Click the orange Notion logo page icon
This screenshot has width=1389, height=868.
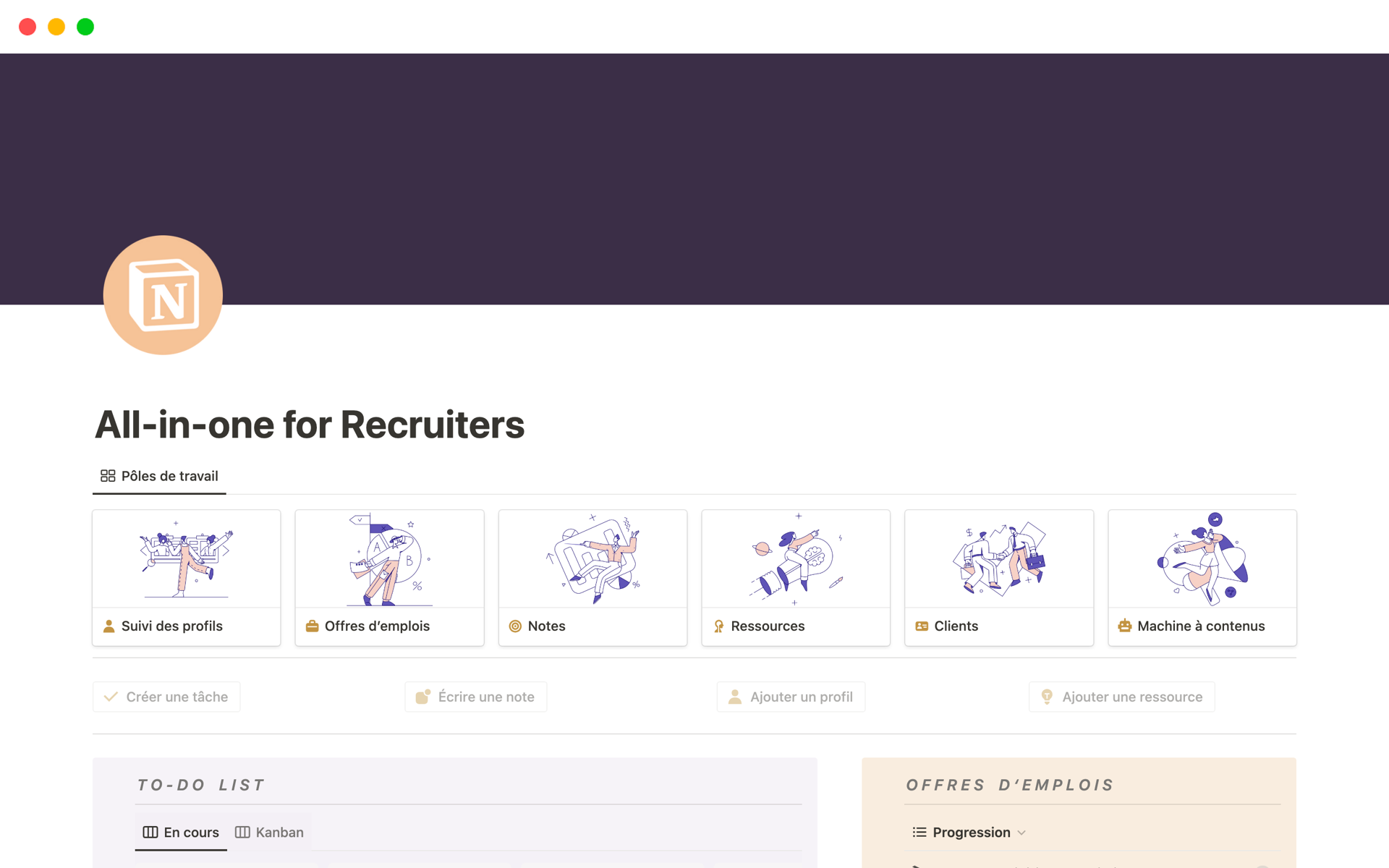click(x=163, y=295)
